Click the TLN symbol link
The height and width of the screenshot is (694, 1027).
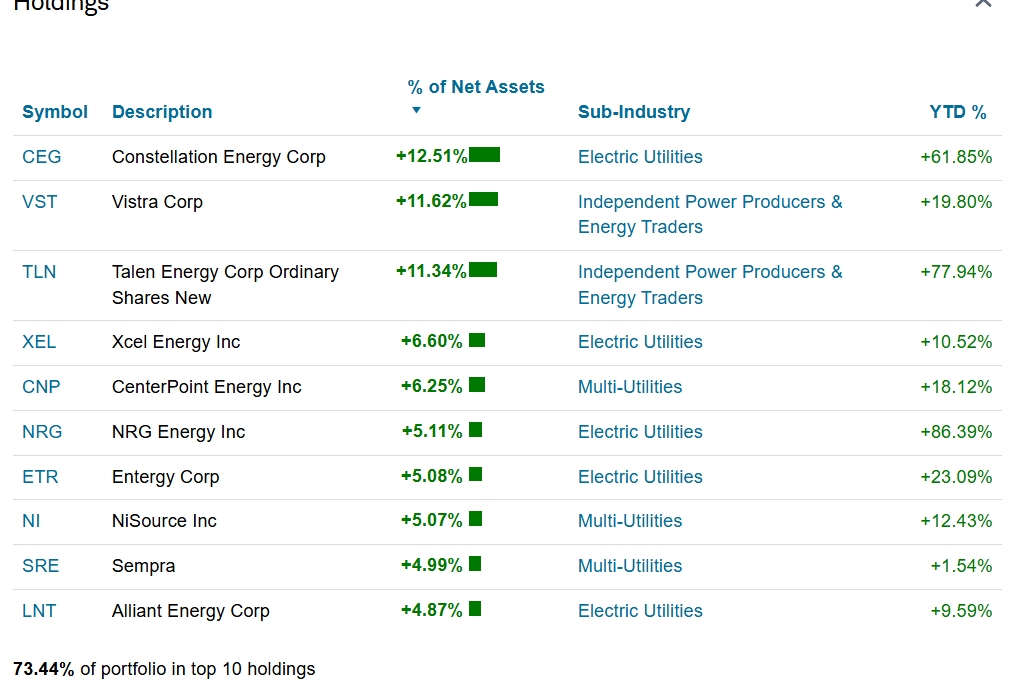coord(40,272)
